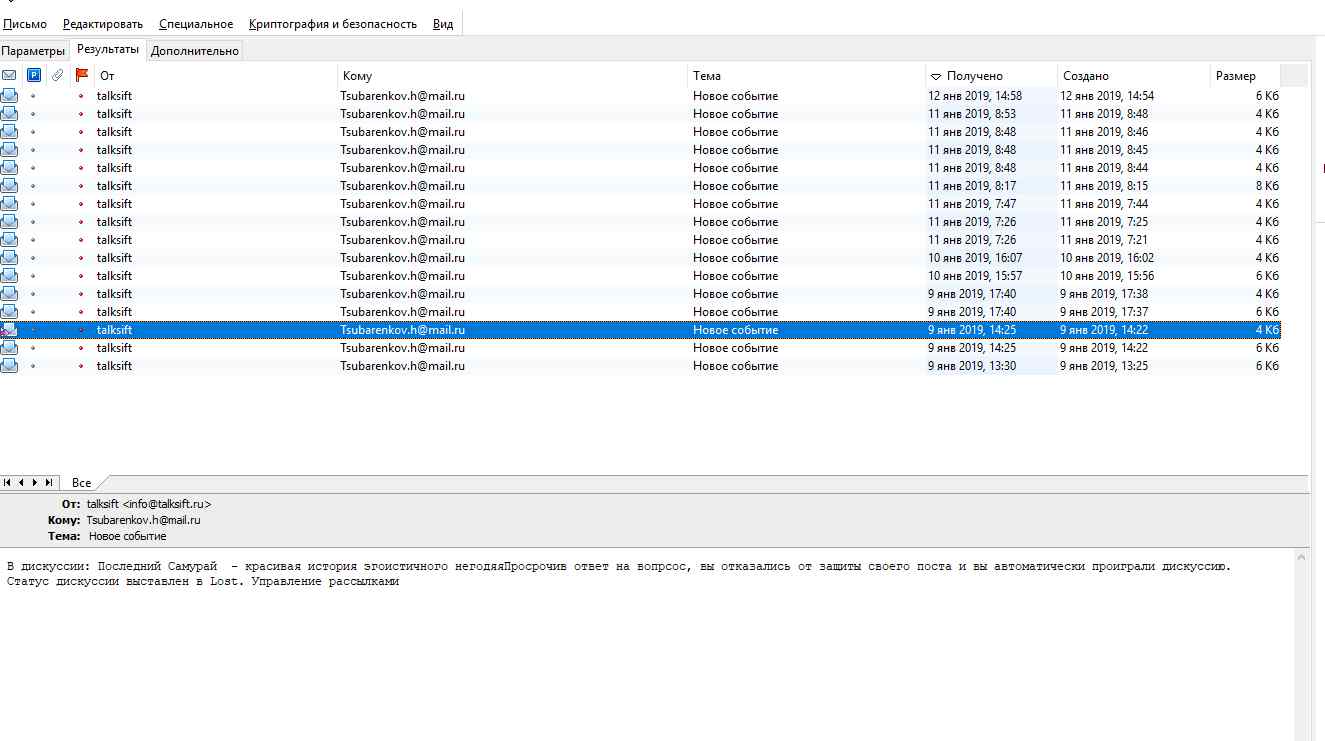
Task: Open the Редактировать menu
Action: pyautogui.click(x=103, y=24)
